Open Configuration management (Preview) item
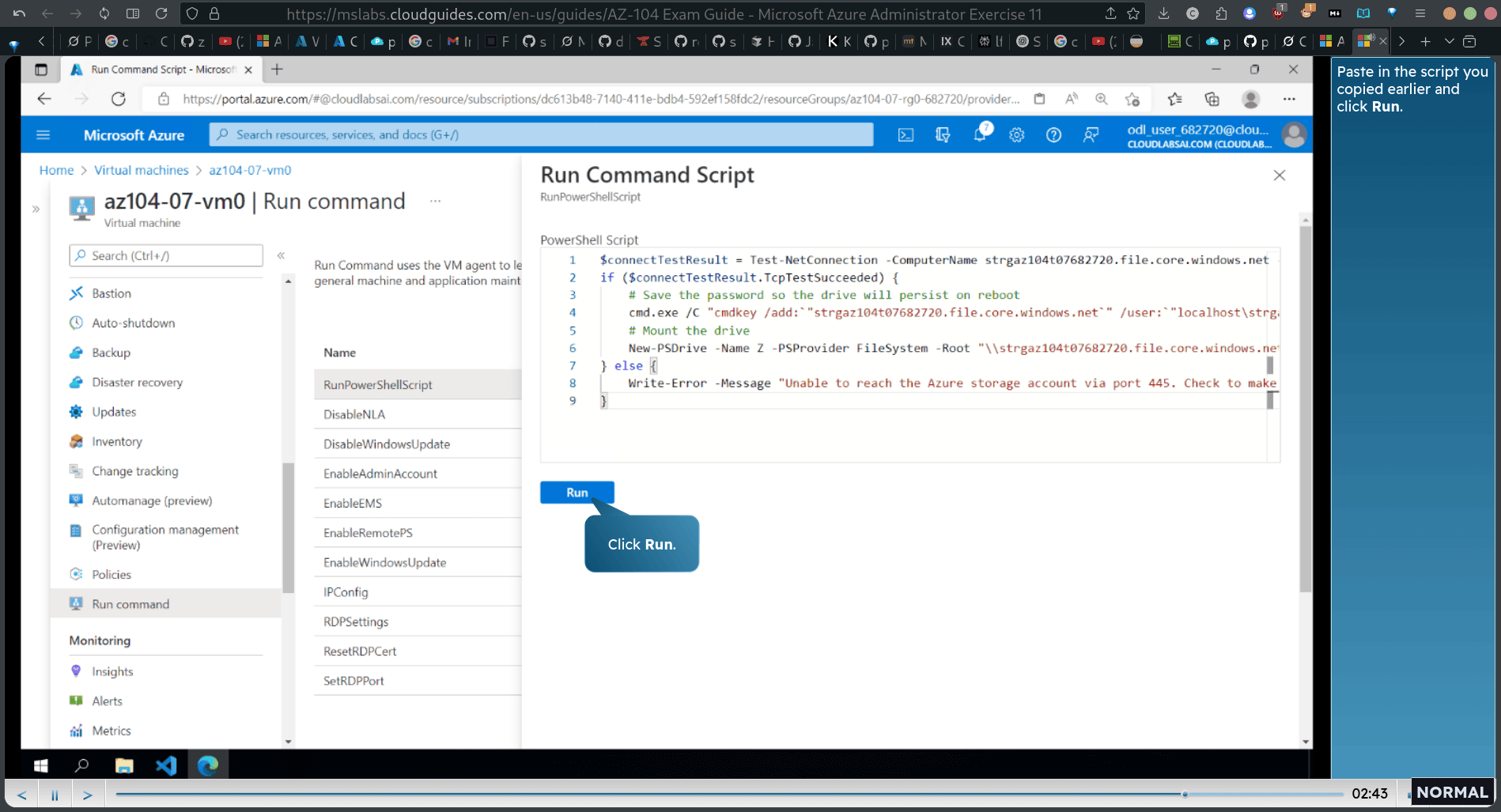Screen dimensions: 1501x812 tap(164, 537)
